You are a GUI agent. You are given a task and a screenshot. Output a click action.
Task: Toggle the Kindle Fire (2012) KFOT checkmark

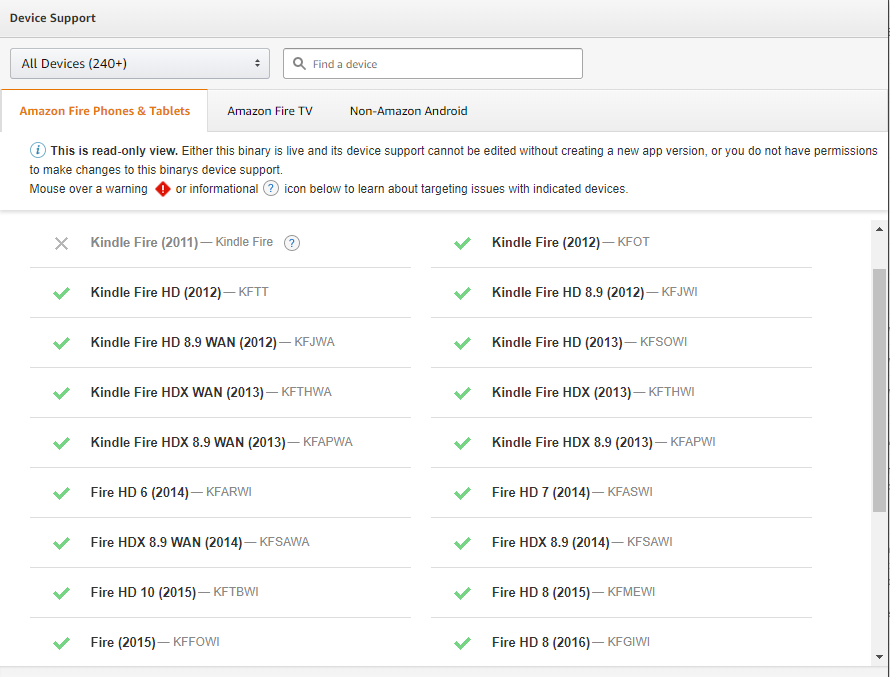tap(462, 243)
